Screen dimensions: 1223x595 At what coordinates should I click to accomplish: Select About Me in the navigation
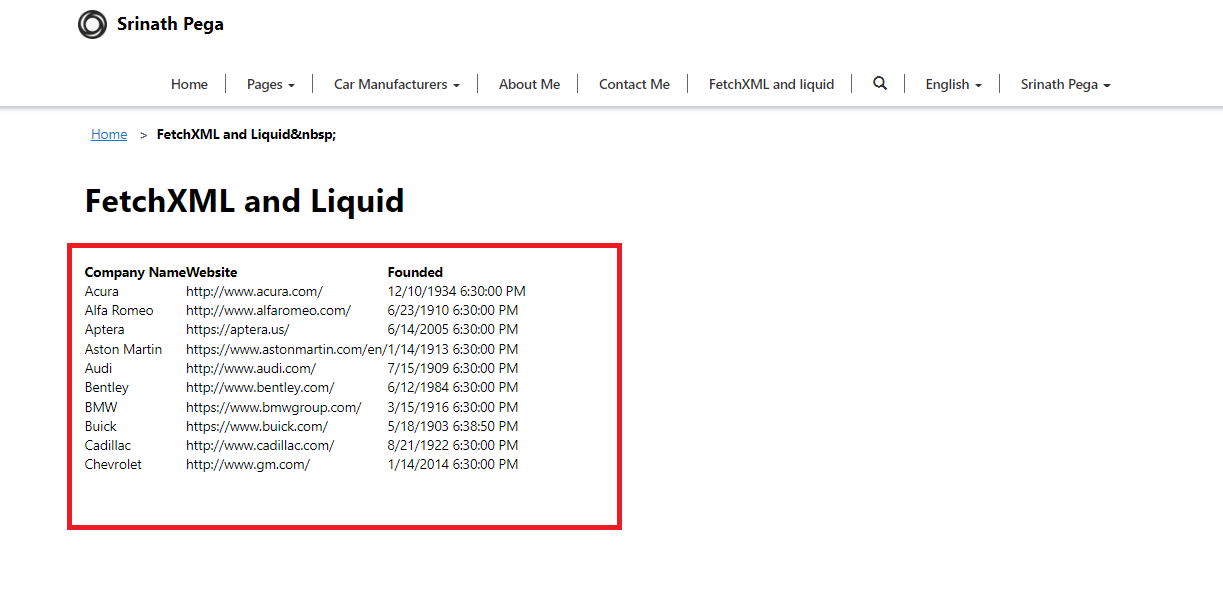pos(528,84)
